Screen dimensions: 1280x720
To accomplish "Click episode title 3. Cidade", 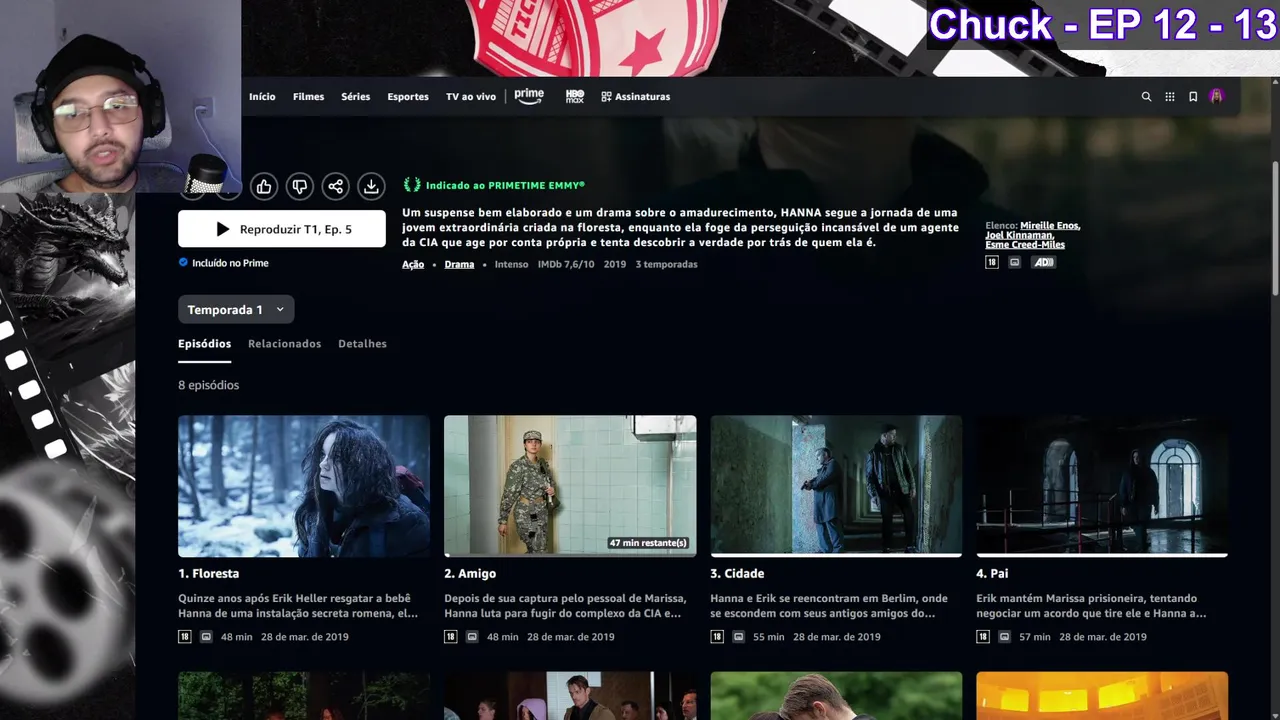I will click(x=737, y=574).
